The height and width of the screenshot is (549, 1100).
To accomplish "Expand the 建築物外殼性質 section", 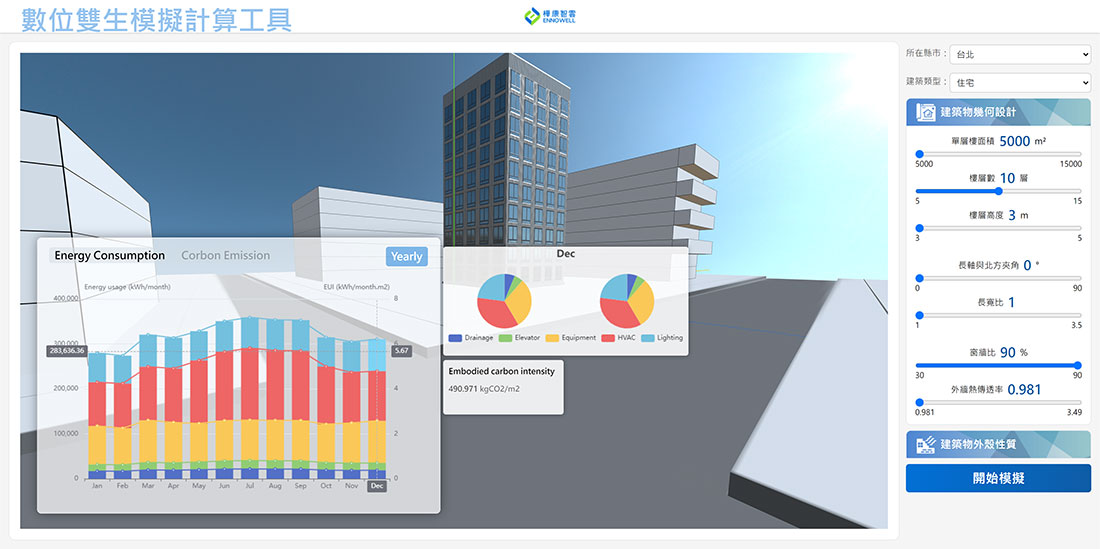I will [998, 445].
